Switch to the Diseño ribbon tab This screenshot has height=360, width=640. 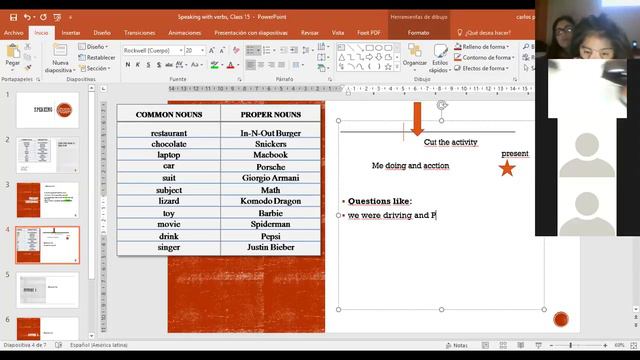point(102,33)
